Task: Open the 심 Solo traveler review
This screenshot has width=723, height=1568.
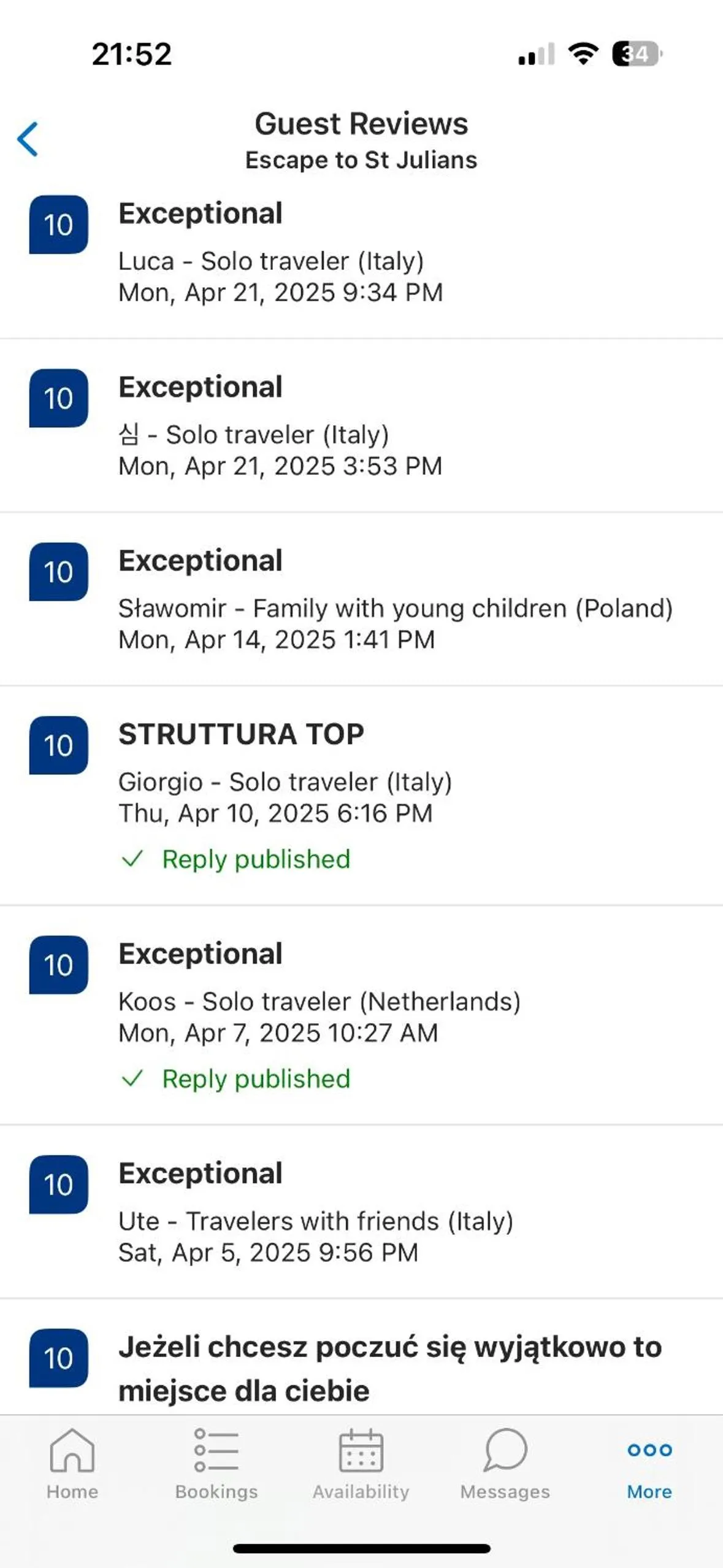Action: point(253,434)
